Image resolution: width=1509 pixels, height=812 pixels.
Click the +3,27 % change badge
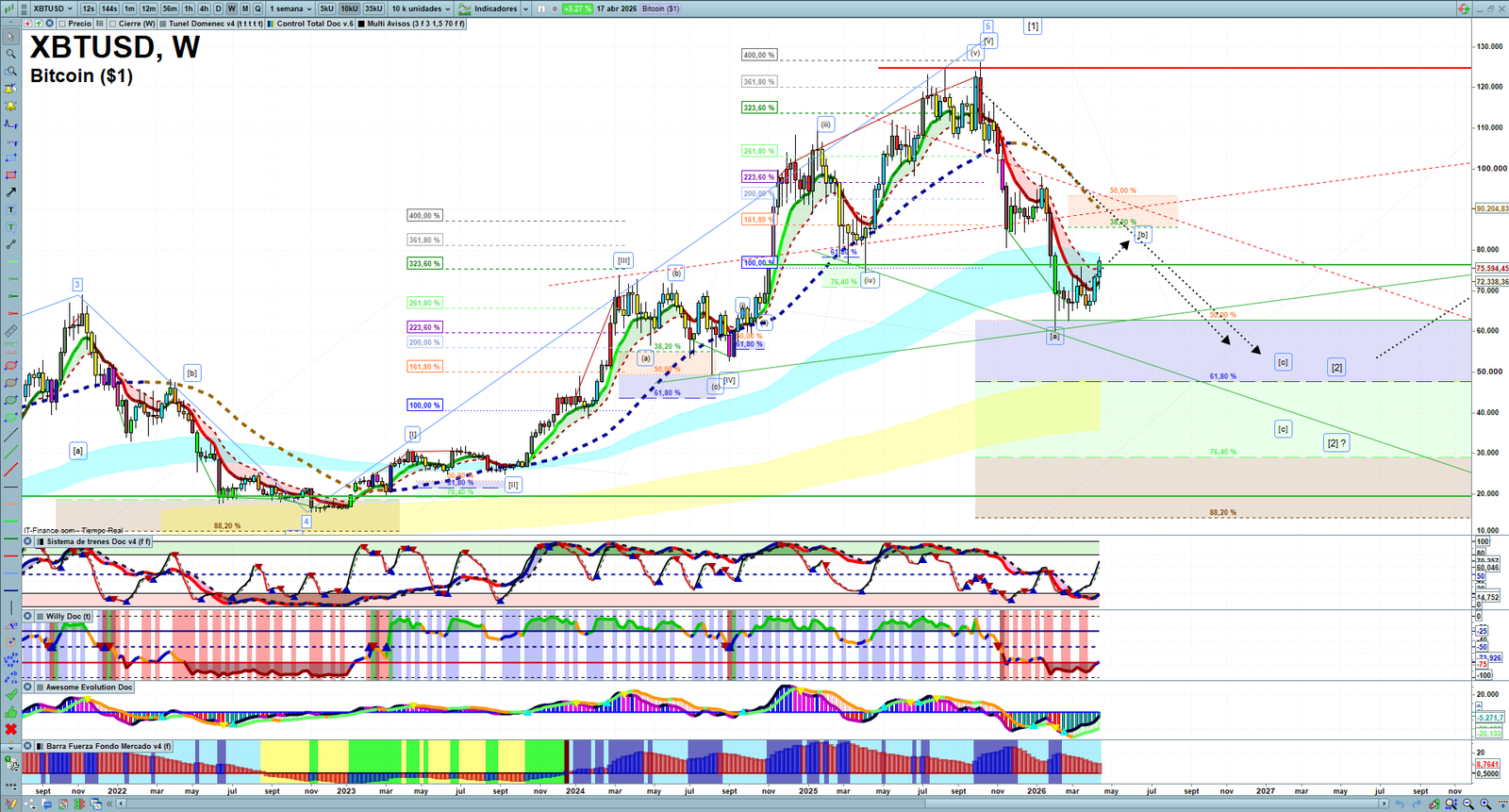[577, 8]
